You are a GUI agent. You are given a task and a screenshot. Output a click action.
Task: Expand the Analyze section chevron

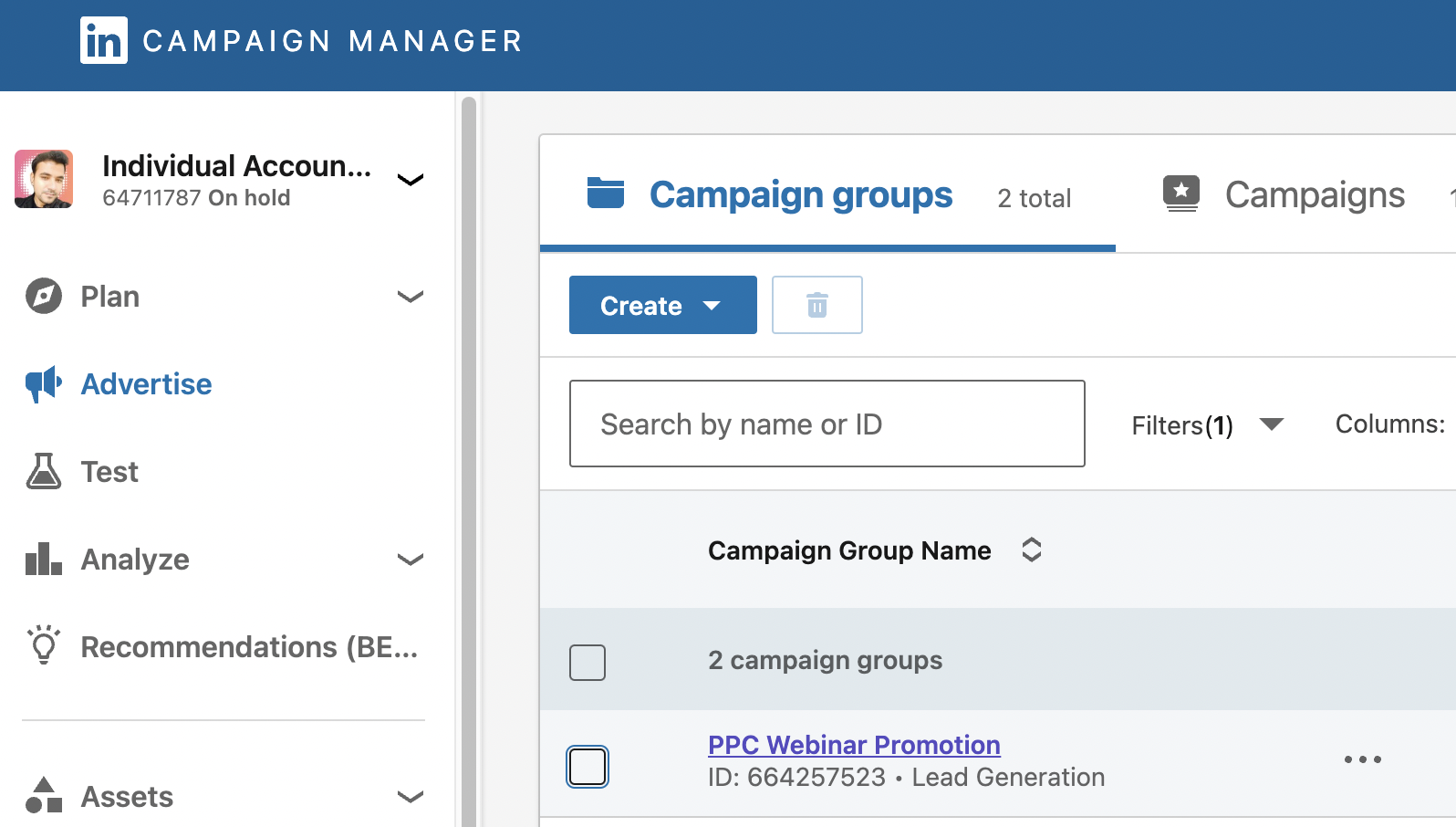pos(411,560)
